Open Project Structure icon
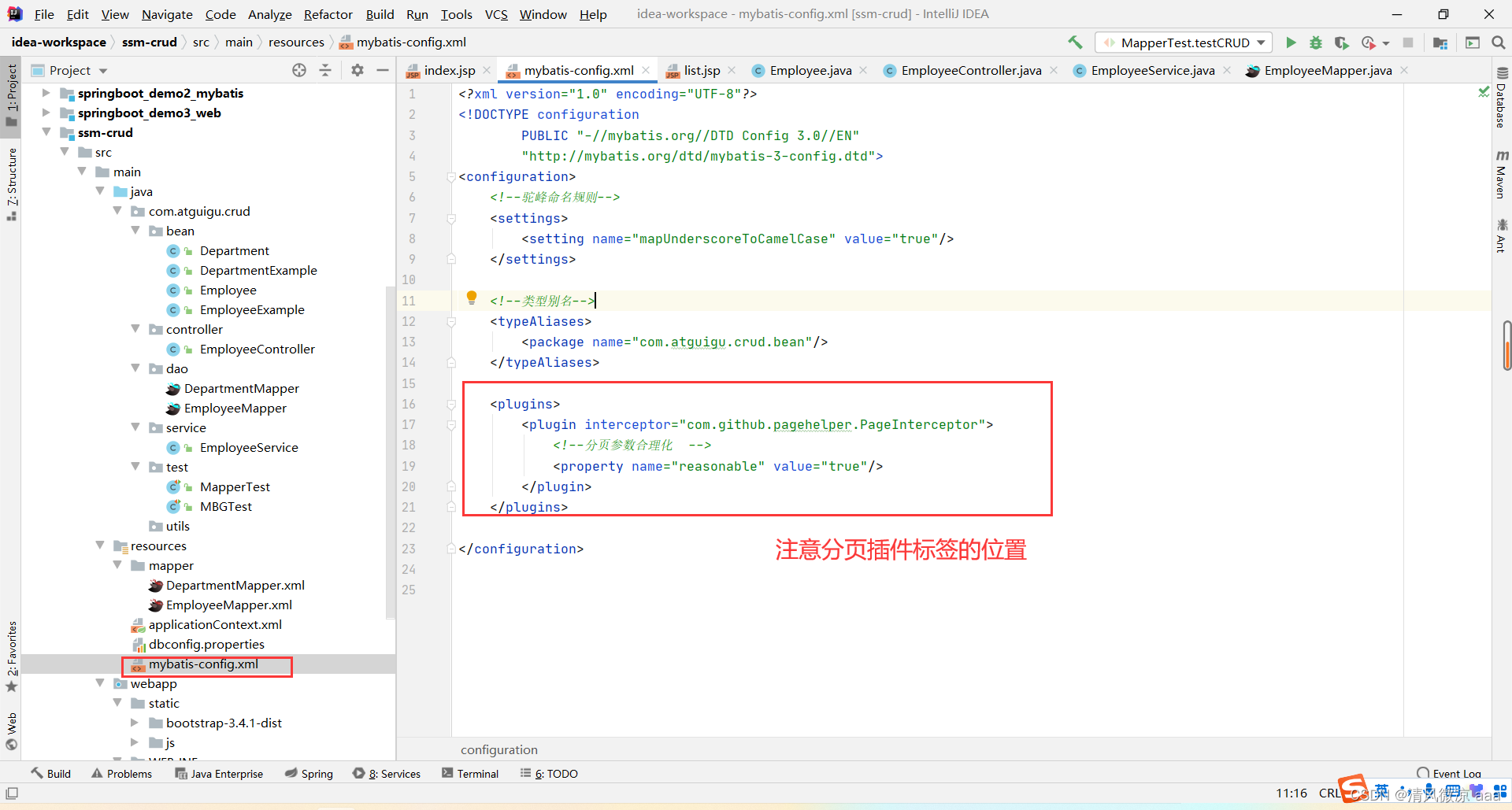Image resolution: width=1512 pixels, height=810 pixels. (1440, 43)
